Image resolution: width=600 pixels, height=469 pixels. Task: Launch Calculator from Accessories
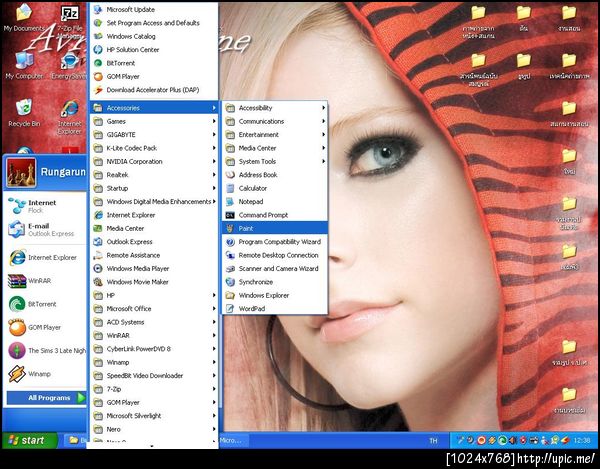point(275,188)
